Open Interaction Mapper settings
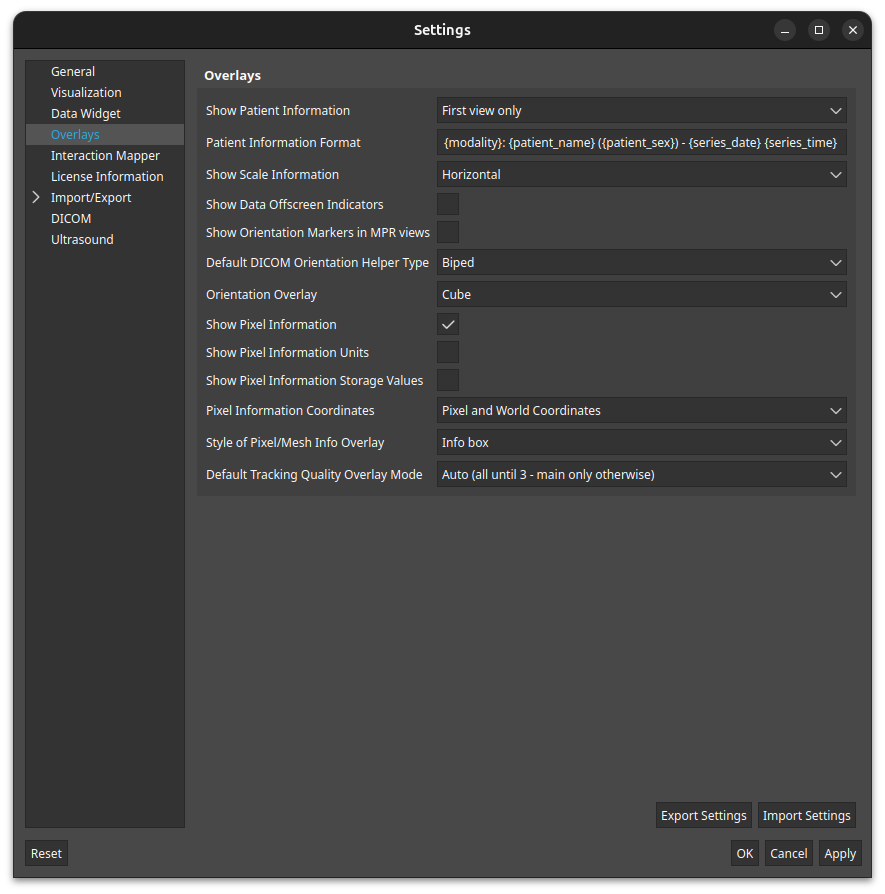Screen dimensions: 885x894 pyautogui.click(x=105, y=156)
